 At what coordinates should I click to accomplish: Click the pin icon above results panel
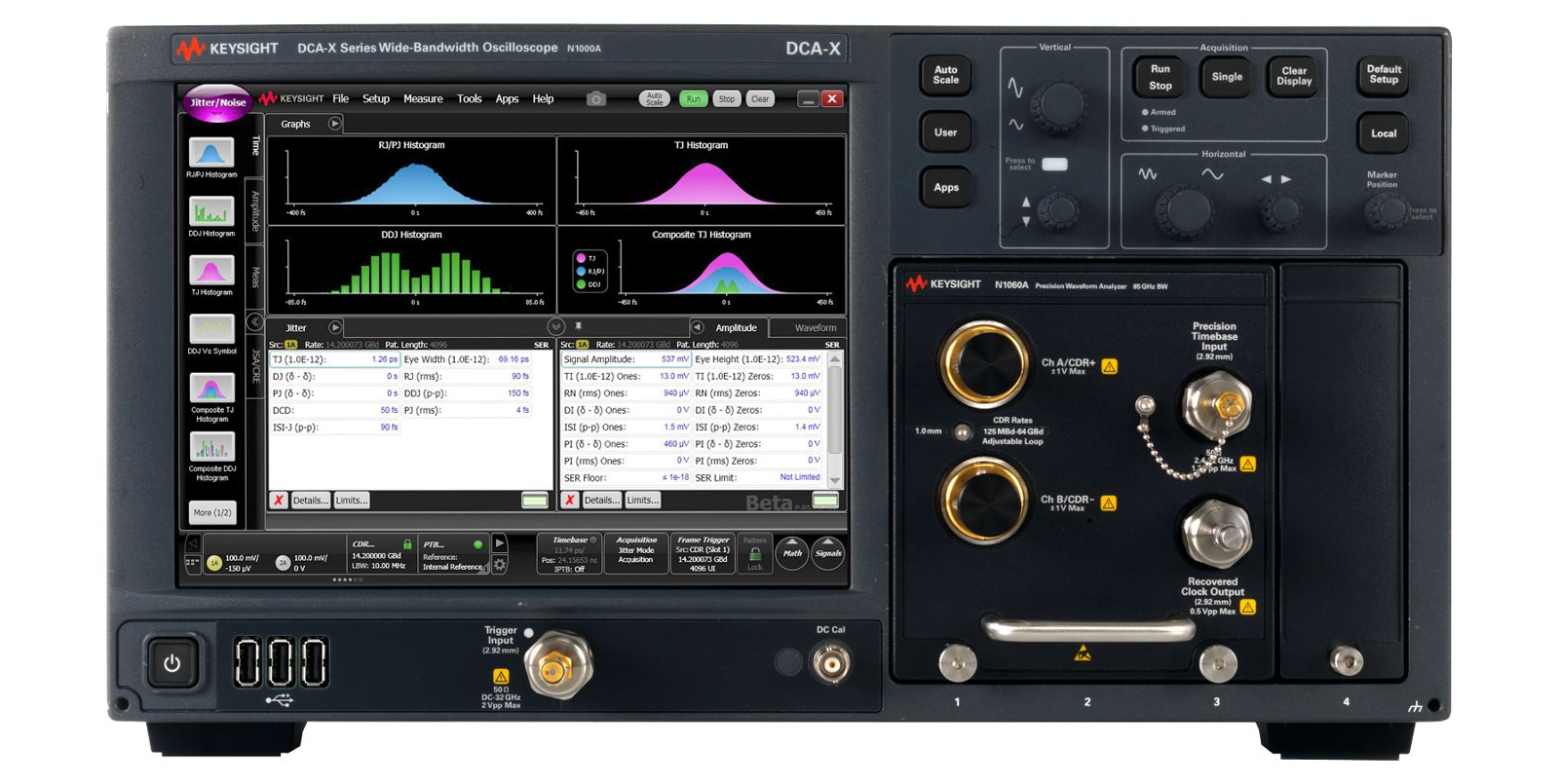tap(579, 326)
